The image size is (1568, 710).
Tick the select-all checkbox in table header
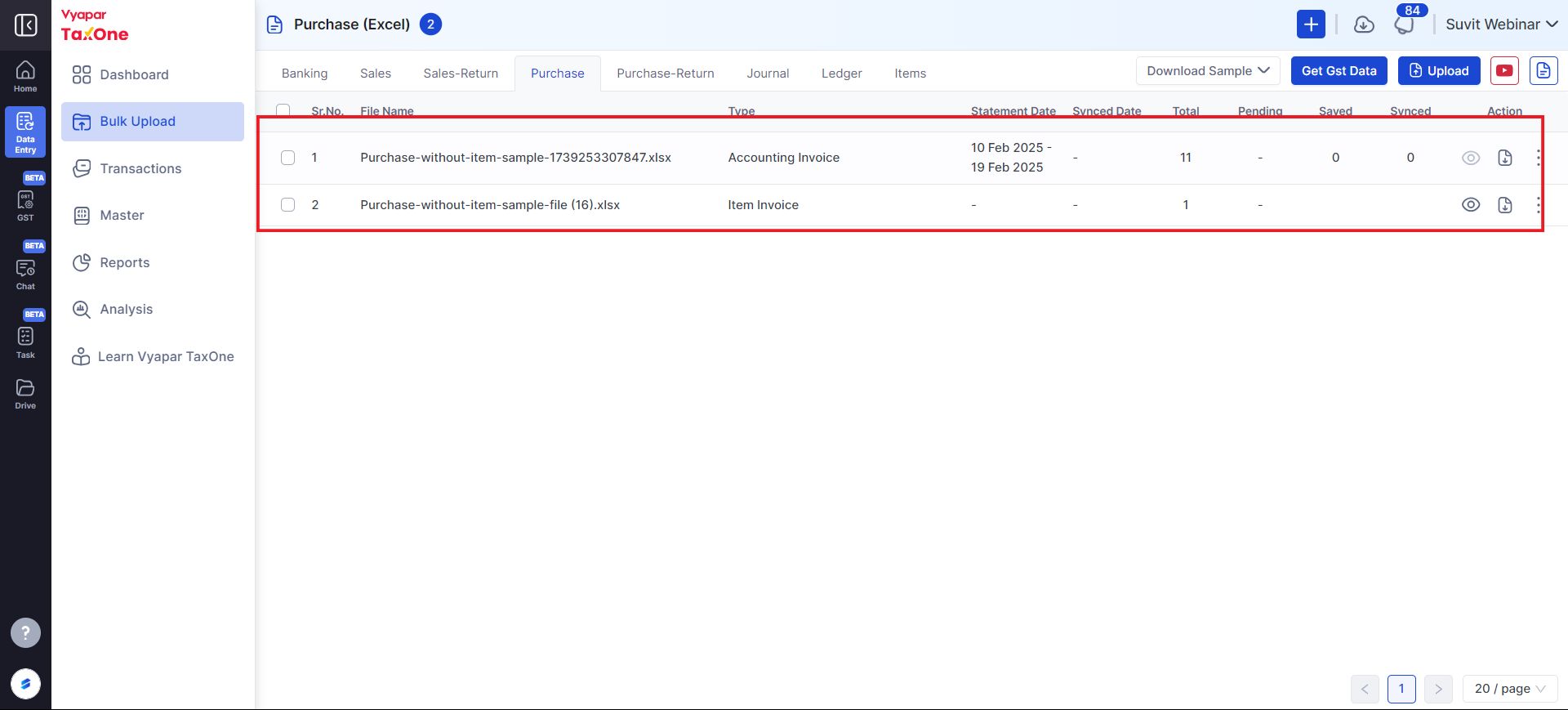[283, 111]
